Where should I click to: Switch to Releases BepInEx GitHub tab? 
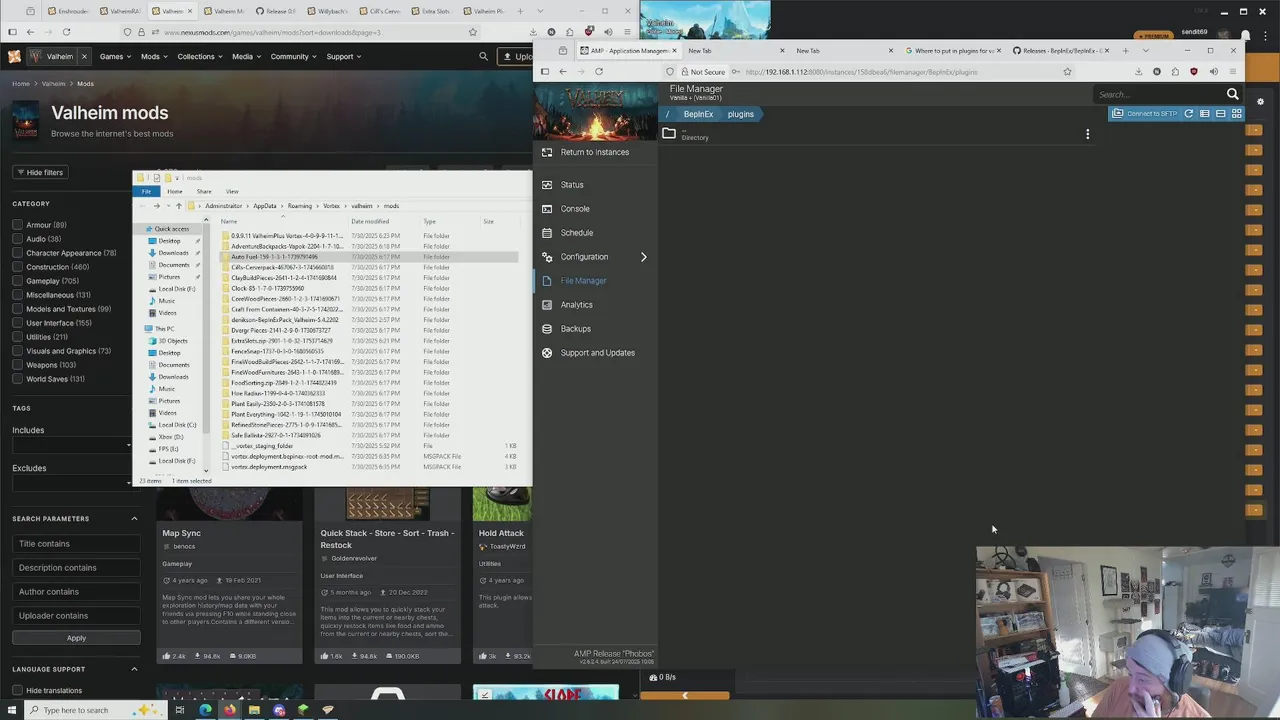point(1058,51)
